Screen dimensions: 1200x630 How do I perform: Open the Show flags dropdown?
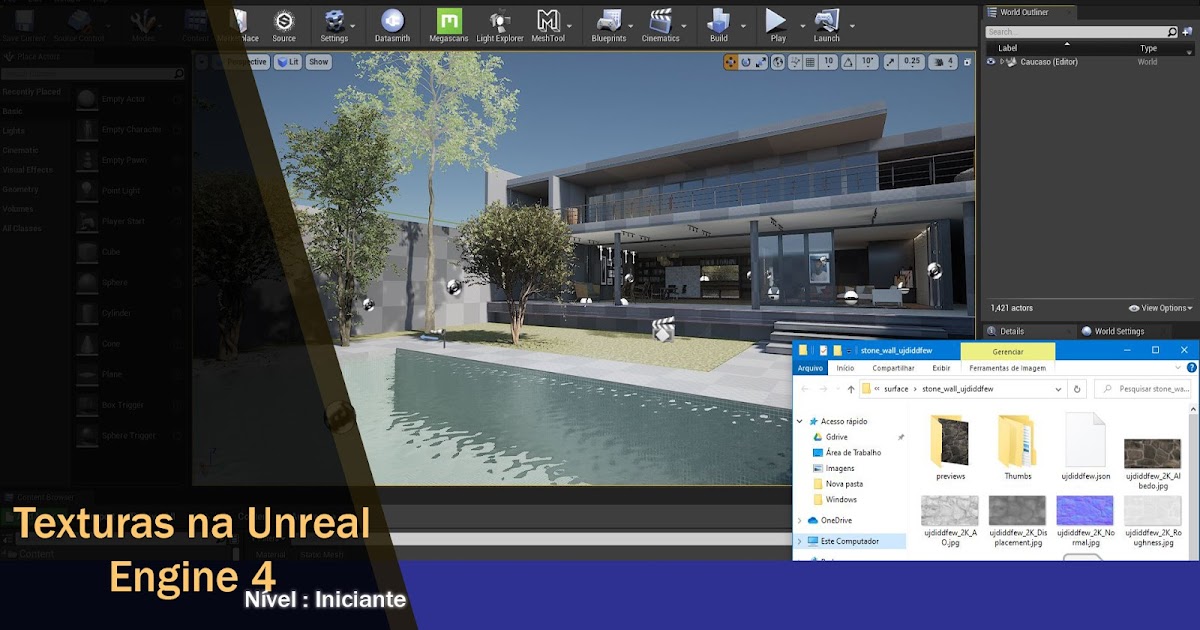pyautogui.click(x=318, y=61)
